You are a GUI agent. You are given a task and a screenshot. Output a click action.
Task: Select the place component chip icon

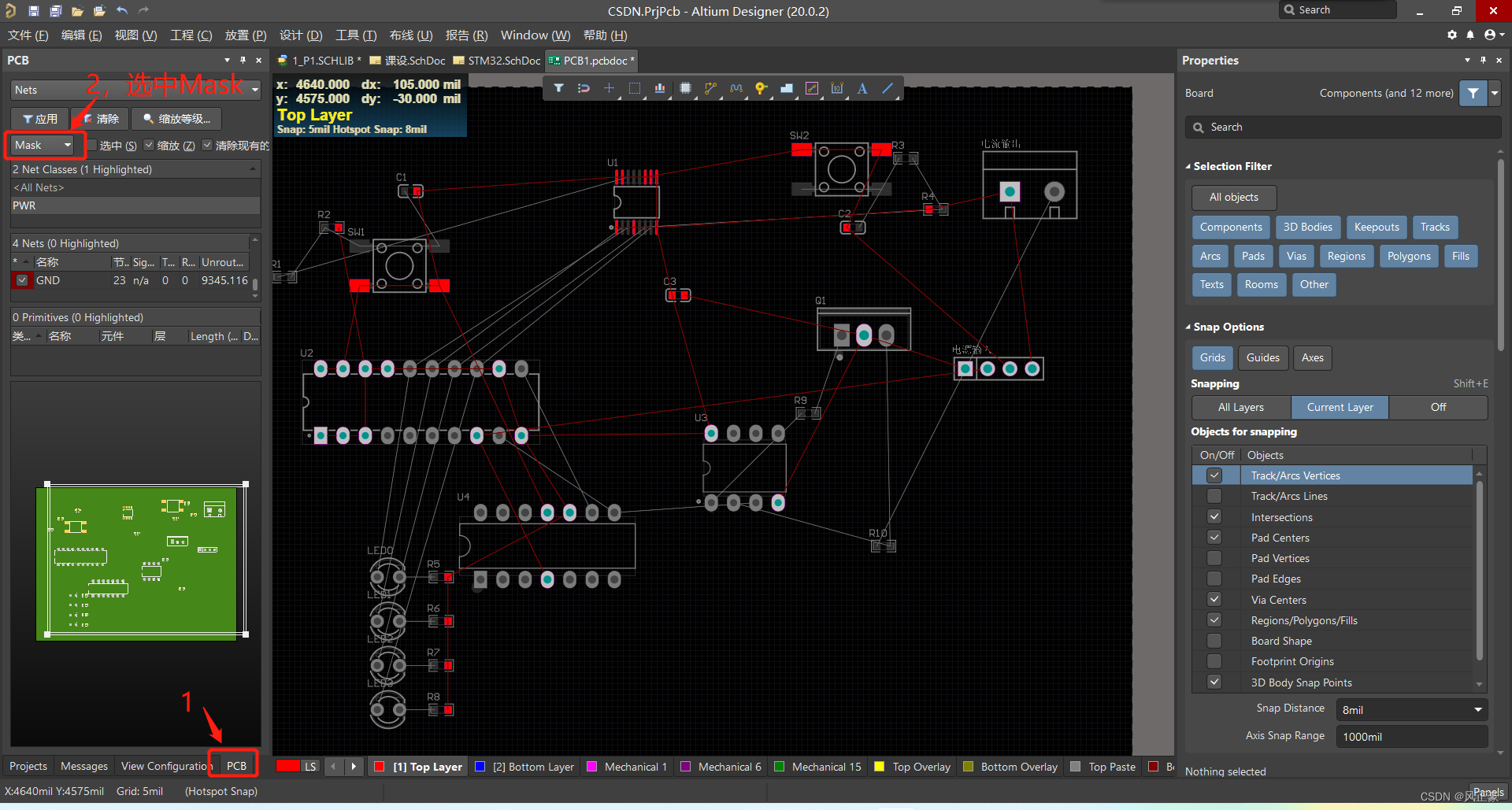click(x=685, y=88)
